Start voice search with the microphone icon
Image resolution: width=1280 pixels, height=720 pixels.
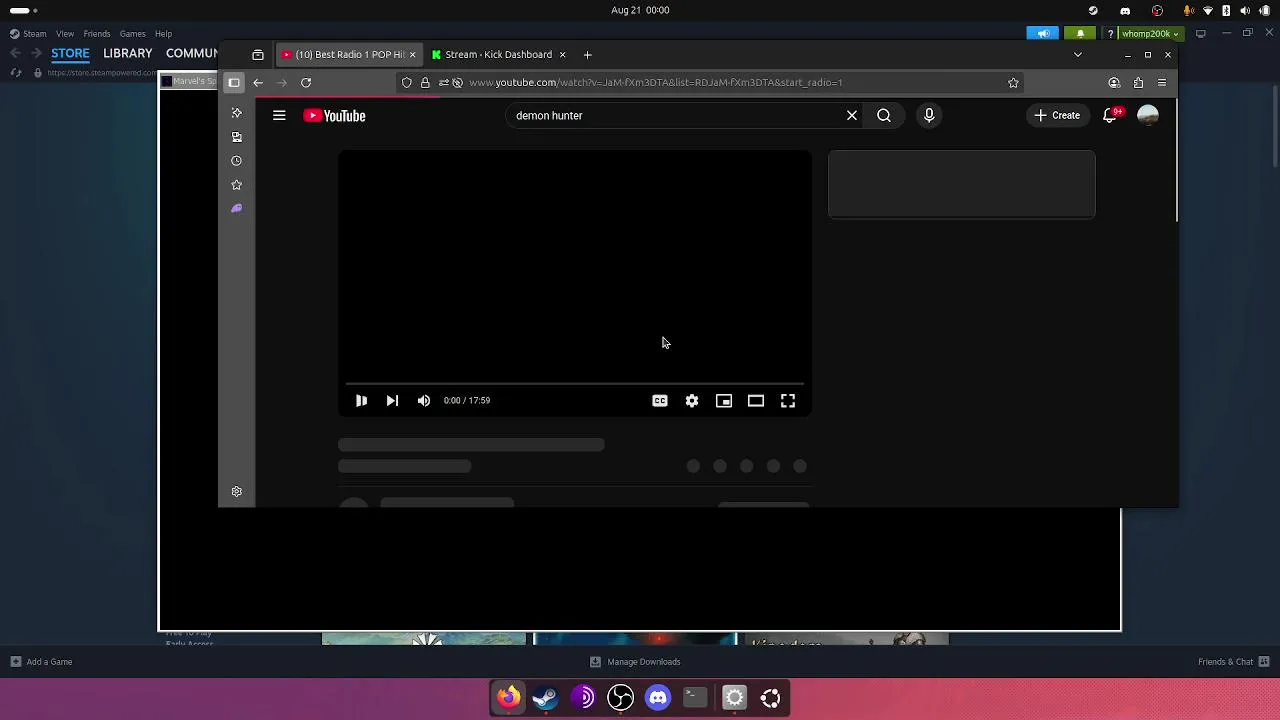click(x=929, y=116)
